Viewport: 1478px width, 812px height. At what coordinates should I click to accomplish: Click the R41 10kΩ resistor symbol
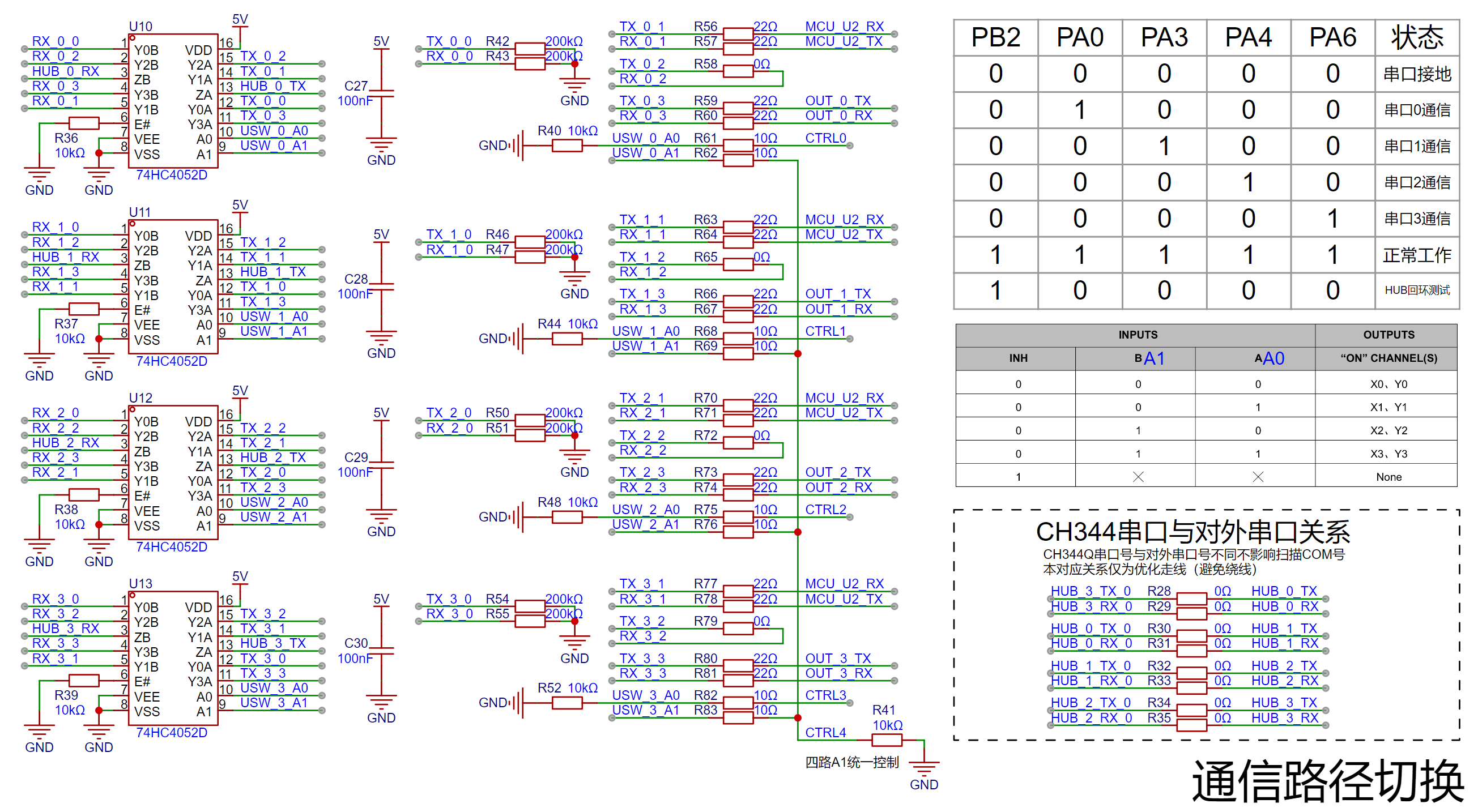tap(887, 740)
